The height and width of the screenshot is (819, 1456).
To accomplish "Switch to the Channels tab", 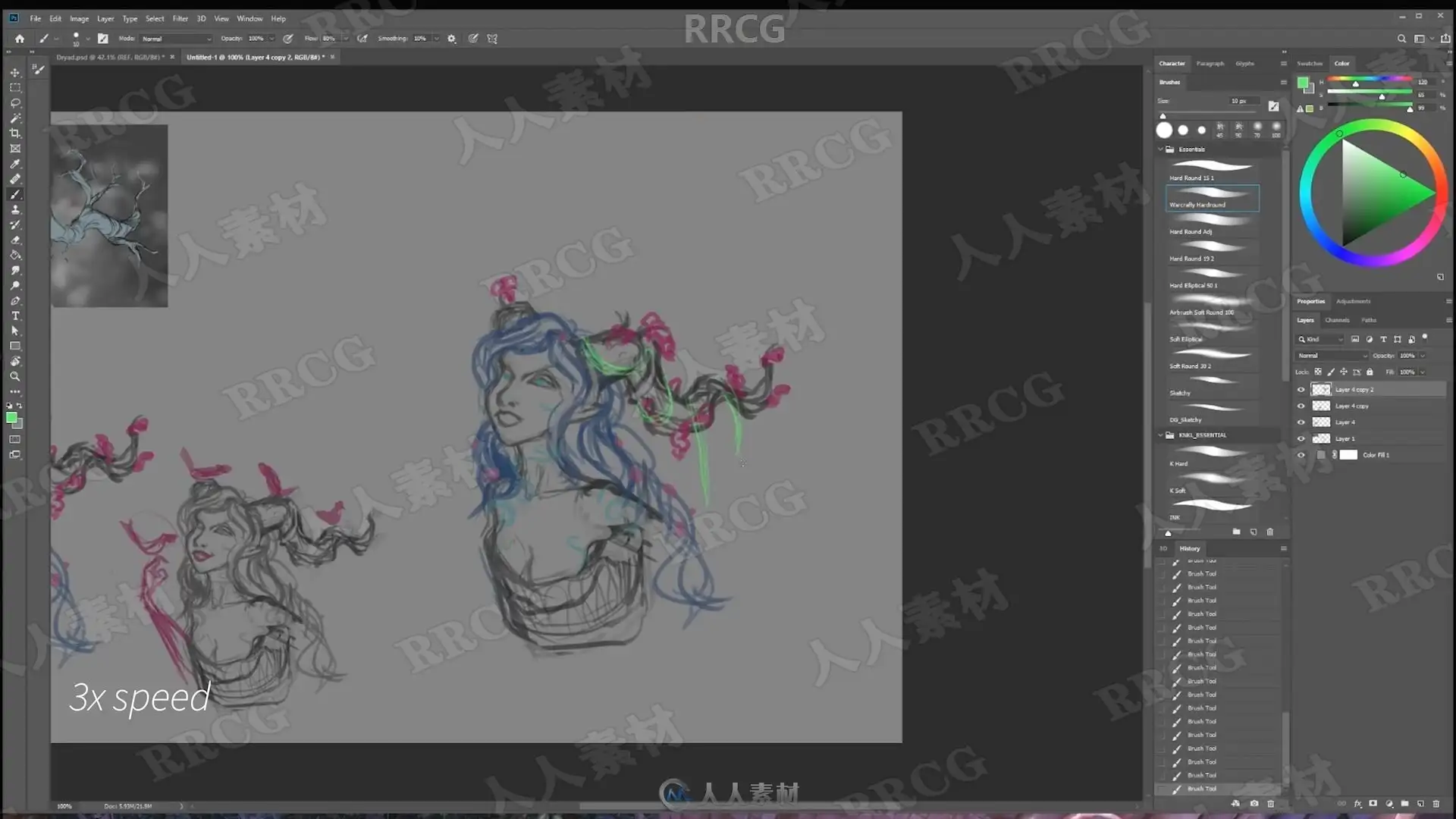I will point(1337,320).
